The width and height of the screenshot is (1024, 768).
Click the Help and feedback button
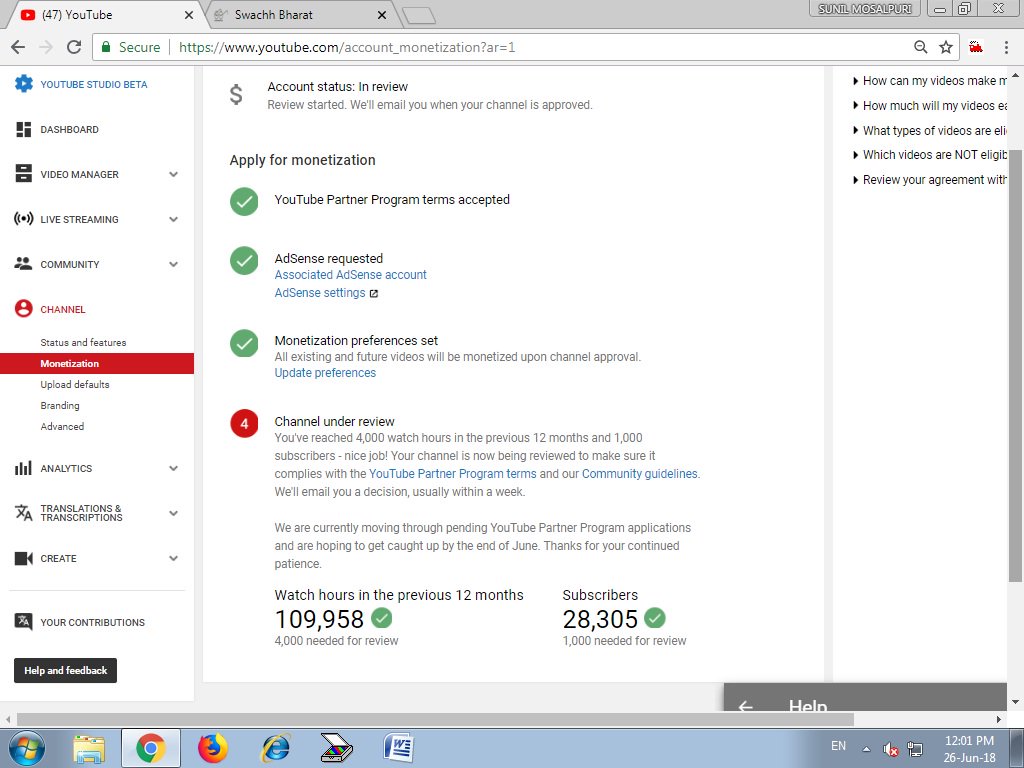(65, 670)
